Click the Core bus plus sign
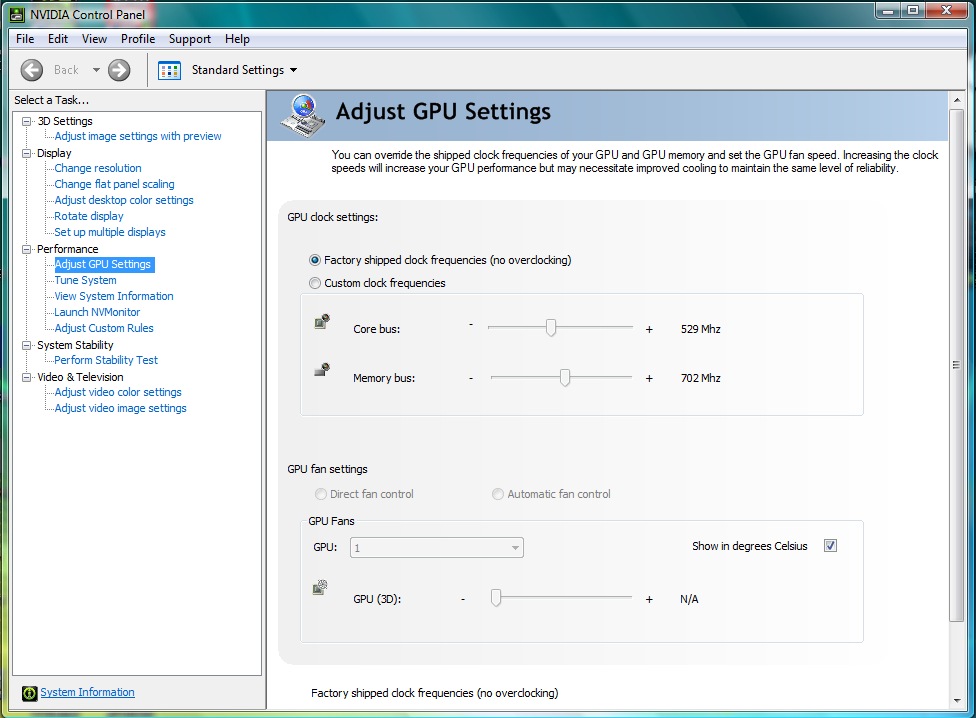 (x=649, y=329)
